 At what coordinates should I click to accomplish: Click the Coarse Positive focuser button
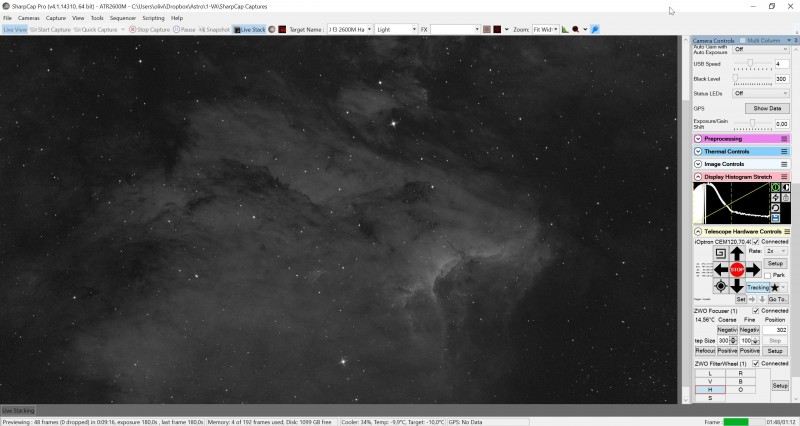727,351
